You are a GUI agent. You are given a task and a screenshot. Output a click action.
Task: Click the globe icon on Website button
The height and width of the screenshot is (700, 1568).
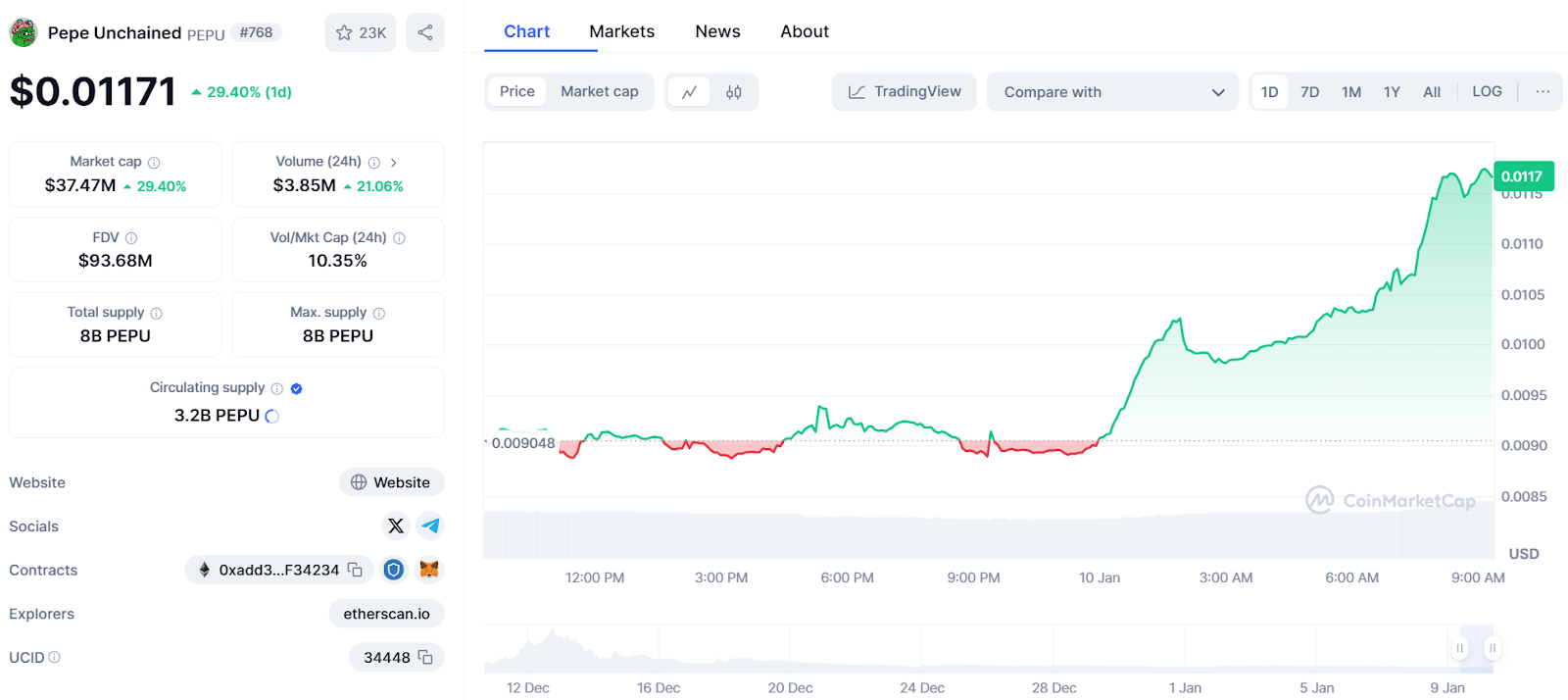click(x=359, y=482)
